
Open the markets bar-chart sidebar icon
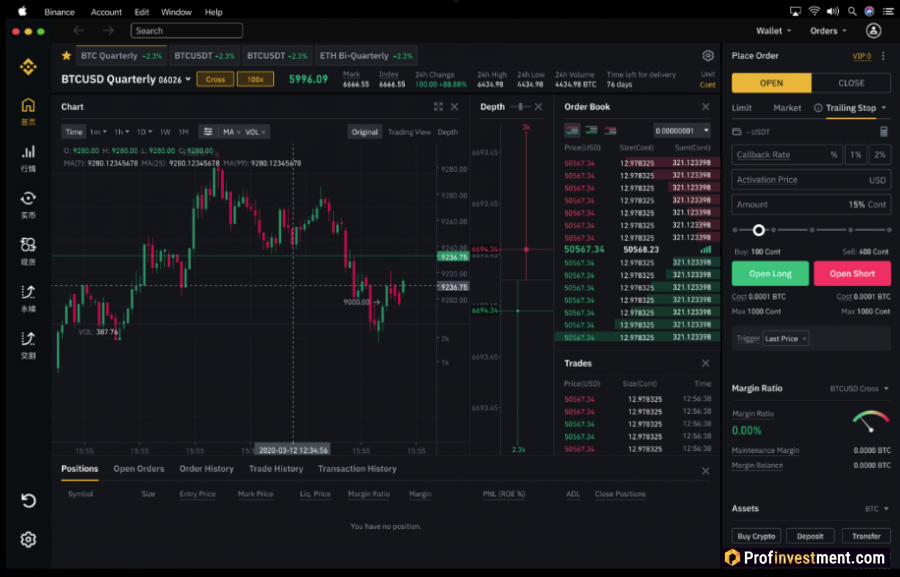[28, 152]
